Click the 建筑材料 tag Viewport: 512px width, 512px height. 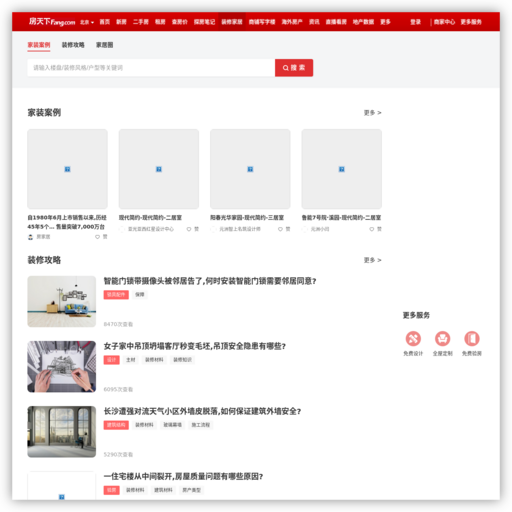pos(163,490)
